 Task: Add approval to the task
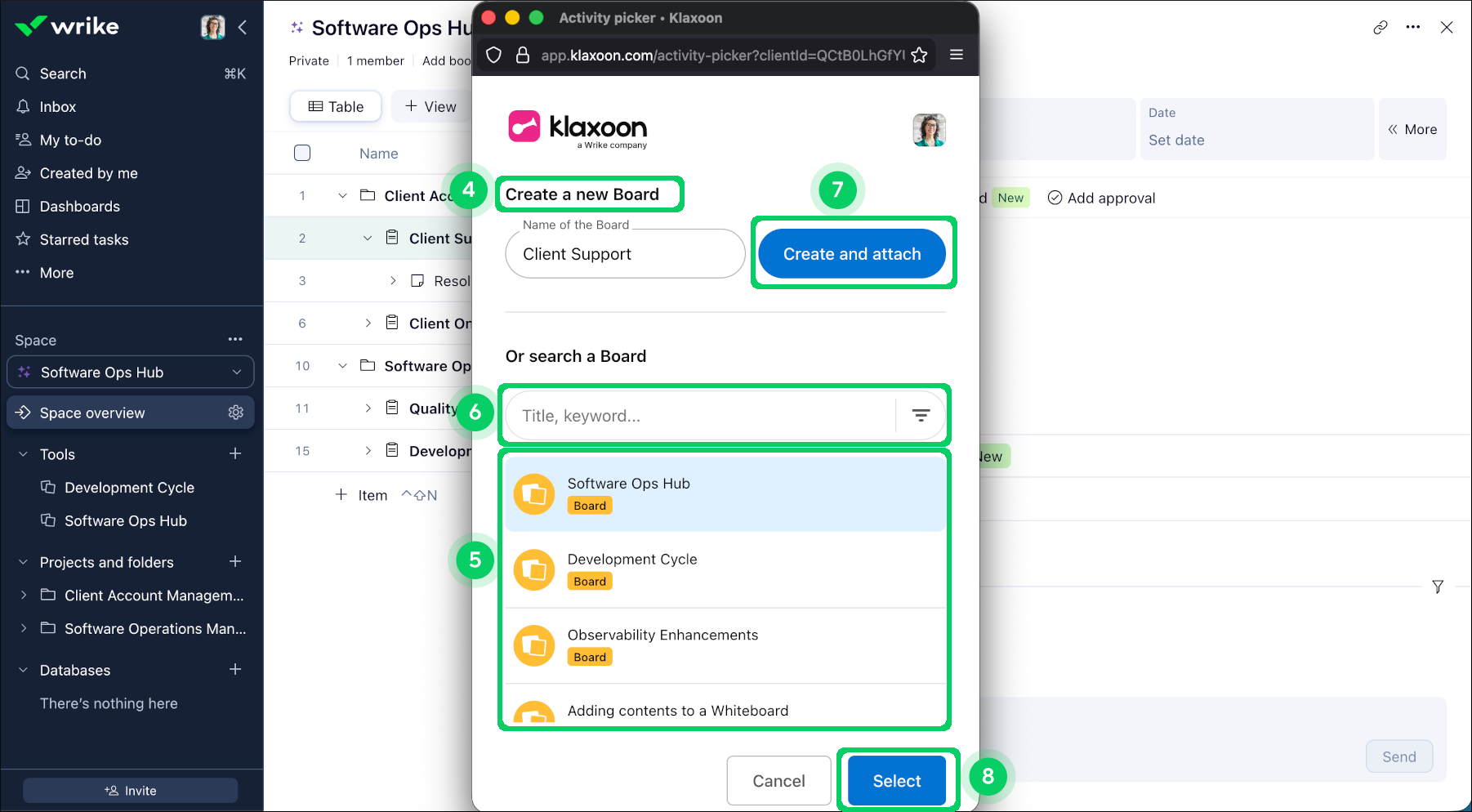1101,198
